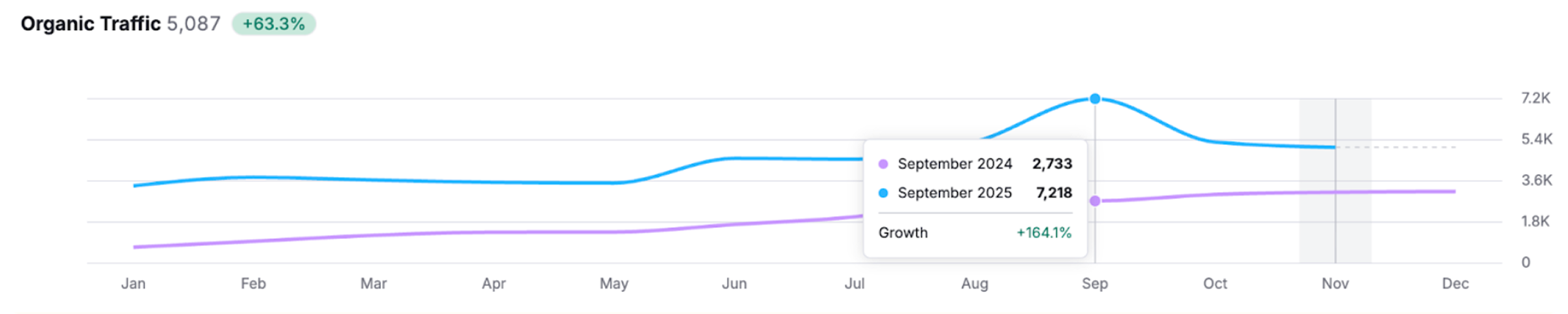Click the Jun axis label
The width and height of the screenshot is (1568, 314).
click(x=734, y=284)
